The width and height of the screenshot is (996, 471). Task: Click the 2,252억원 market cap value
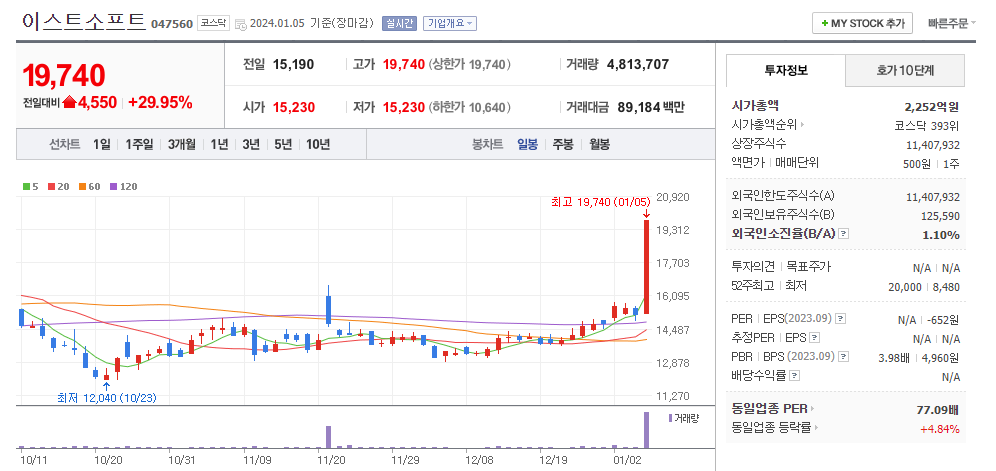(x=932, y=106)
